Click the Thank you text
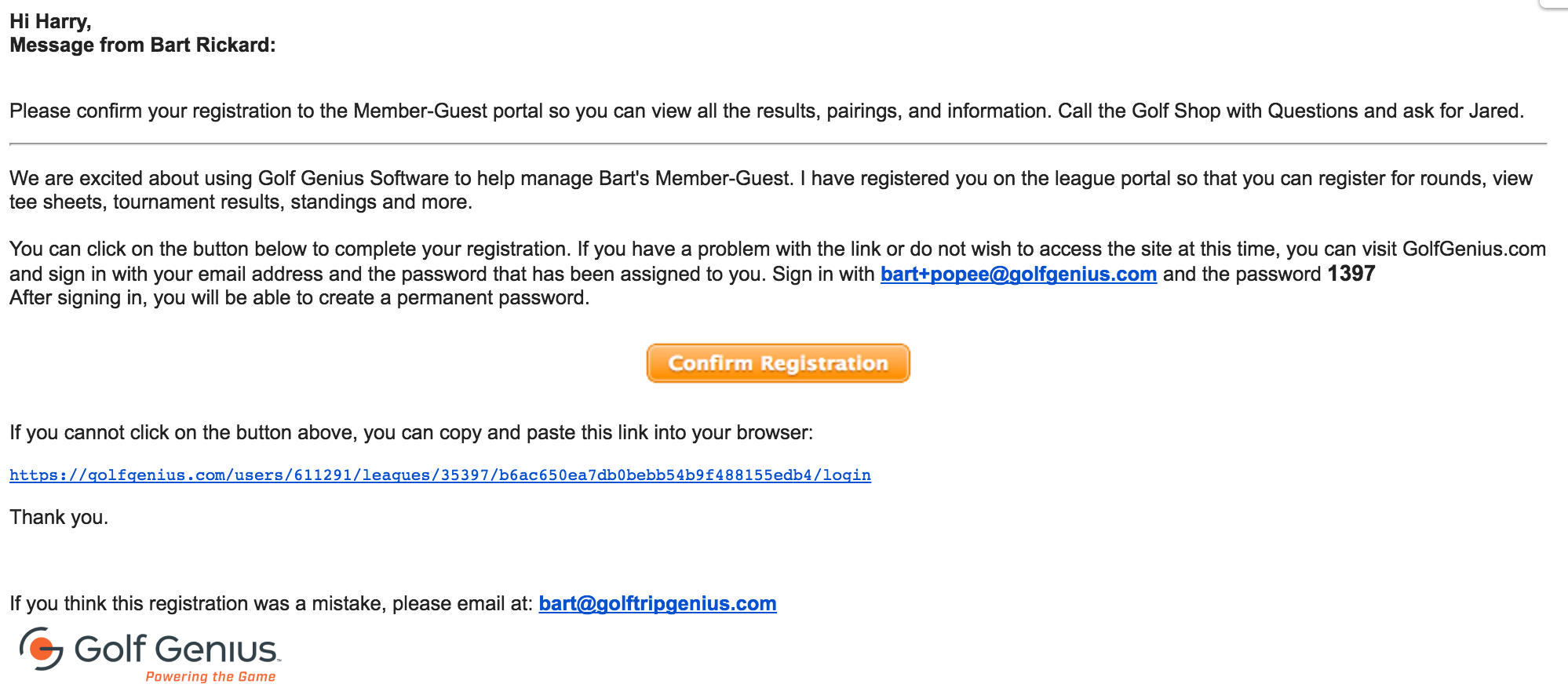The height and width of the screenshot is (695, 1568). (x=59, y=518)
